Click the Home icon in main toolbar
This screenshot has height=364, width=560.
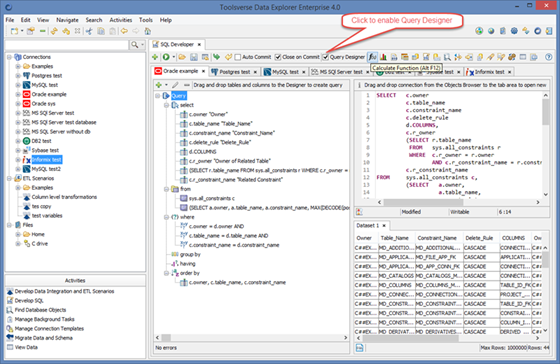coord(148,31)
